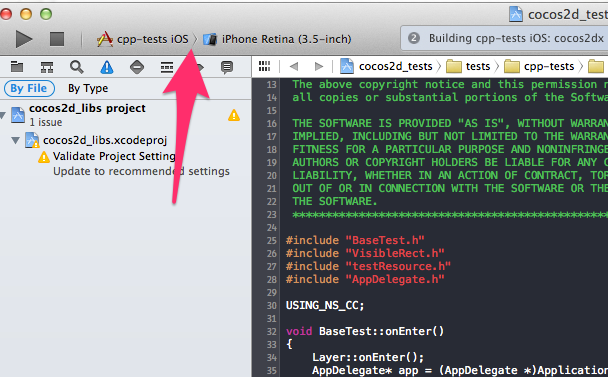This screenshot has height=377, width=608.
Task: Click line number 32 in the gutter
Action: [x=272, y=332]
